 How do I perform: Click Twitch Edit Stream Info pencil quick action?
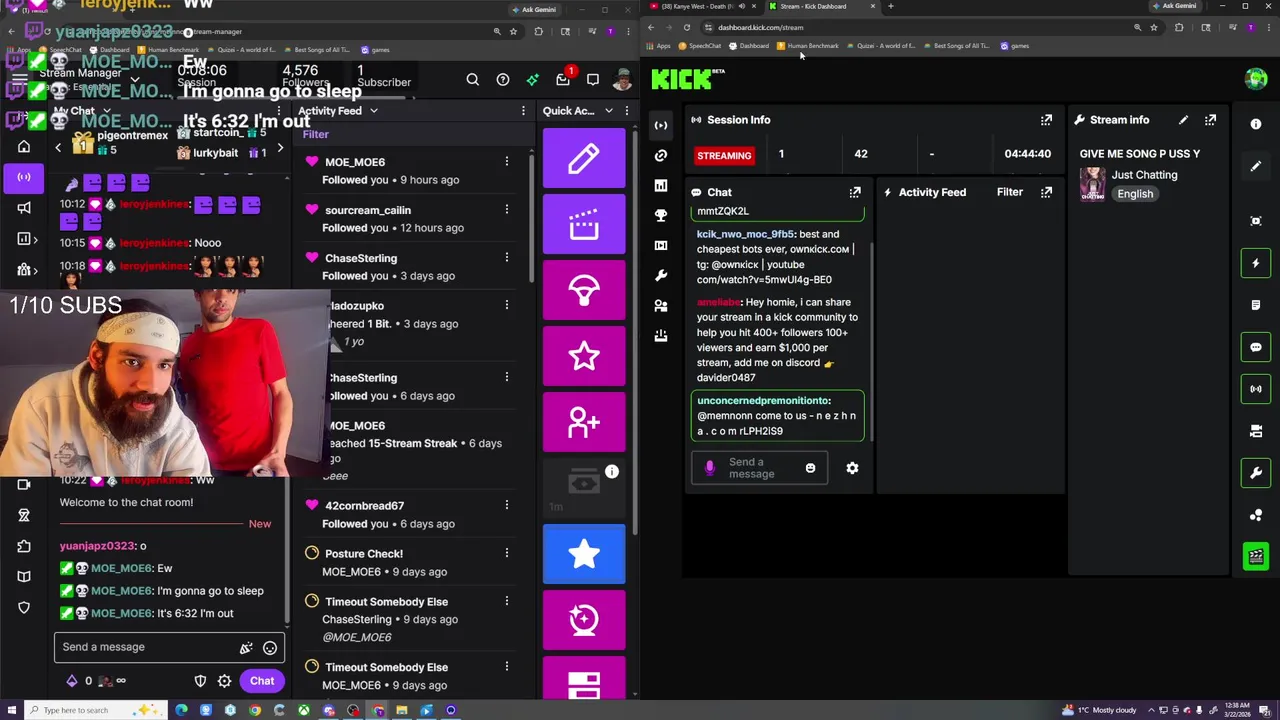click(x=584, y=159)
